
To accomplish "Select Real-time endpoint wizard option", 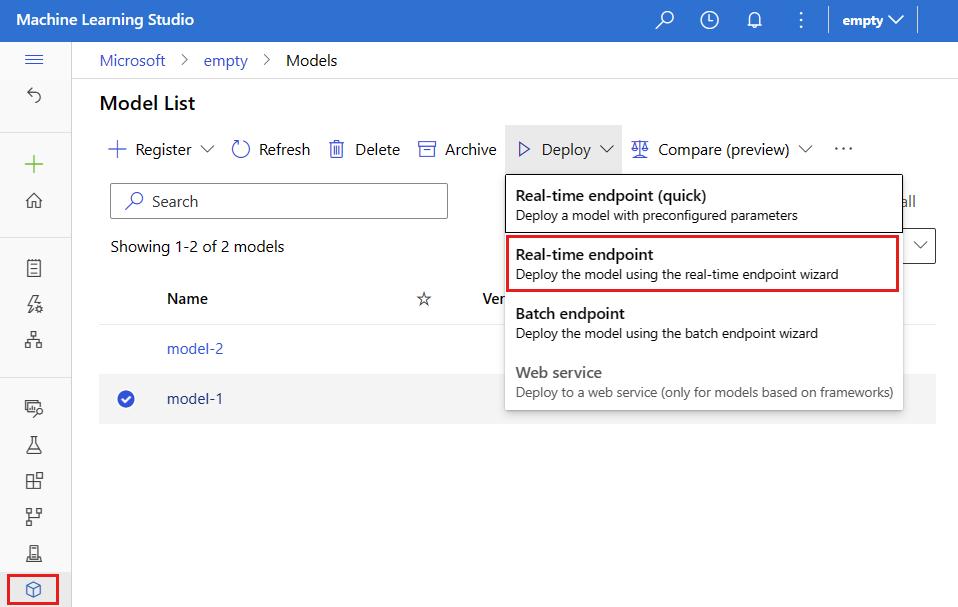I will 703,264.
